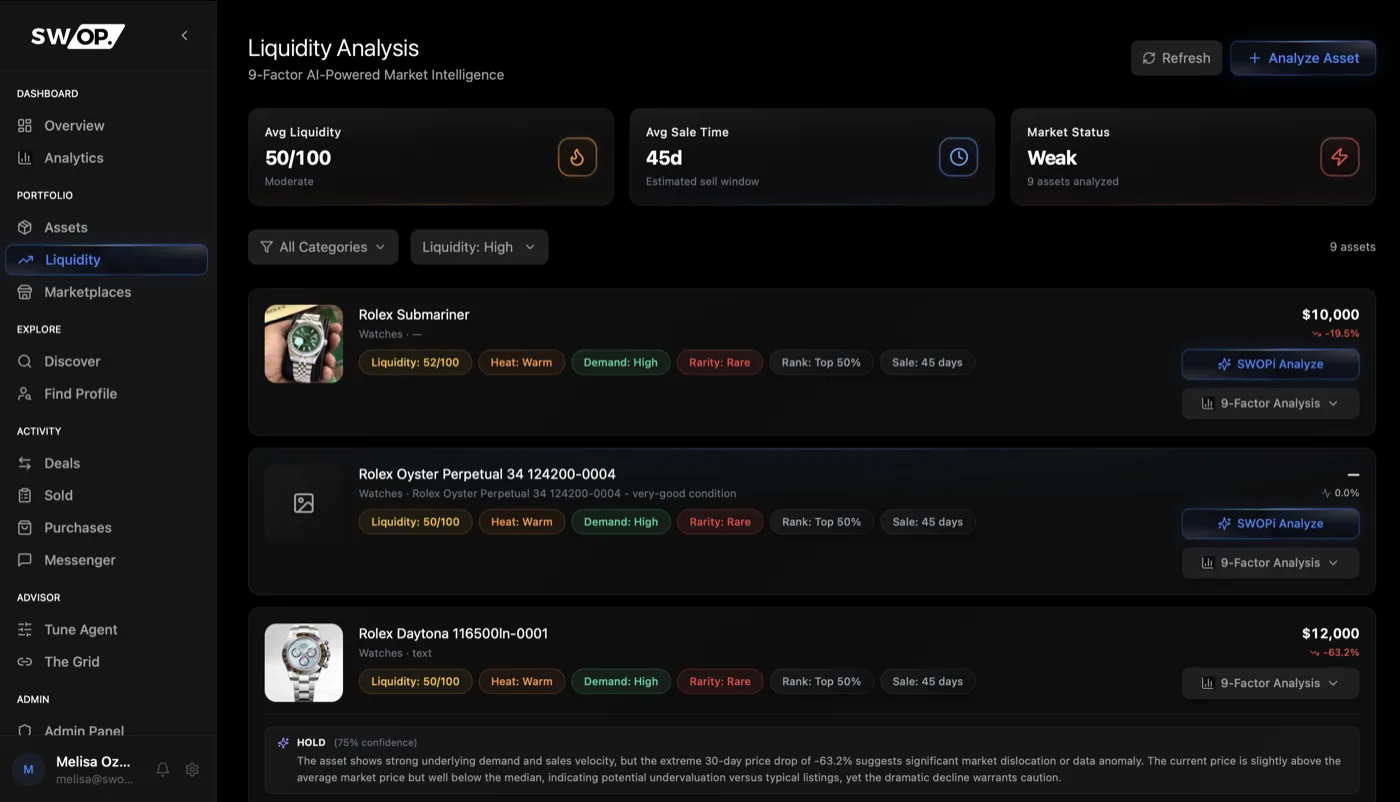Click the Purchases bag icon
This screenshot has width=1400, height=802.
click(x=25, y=528)
